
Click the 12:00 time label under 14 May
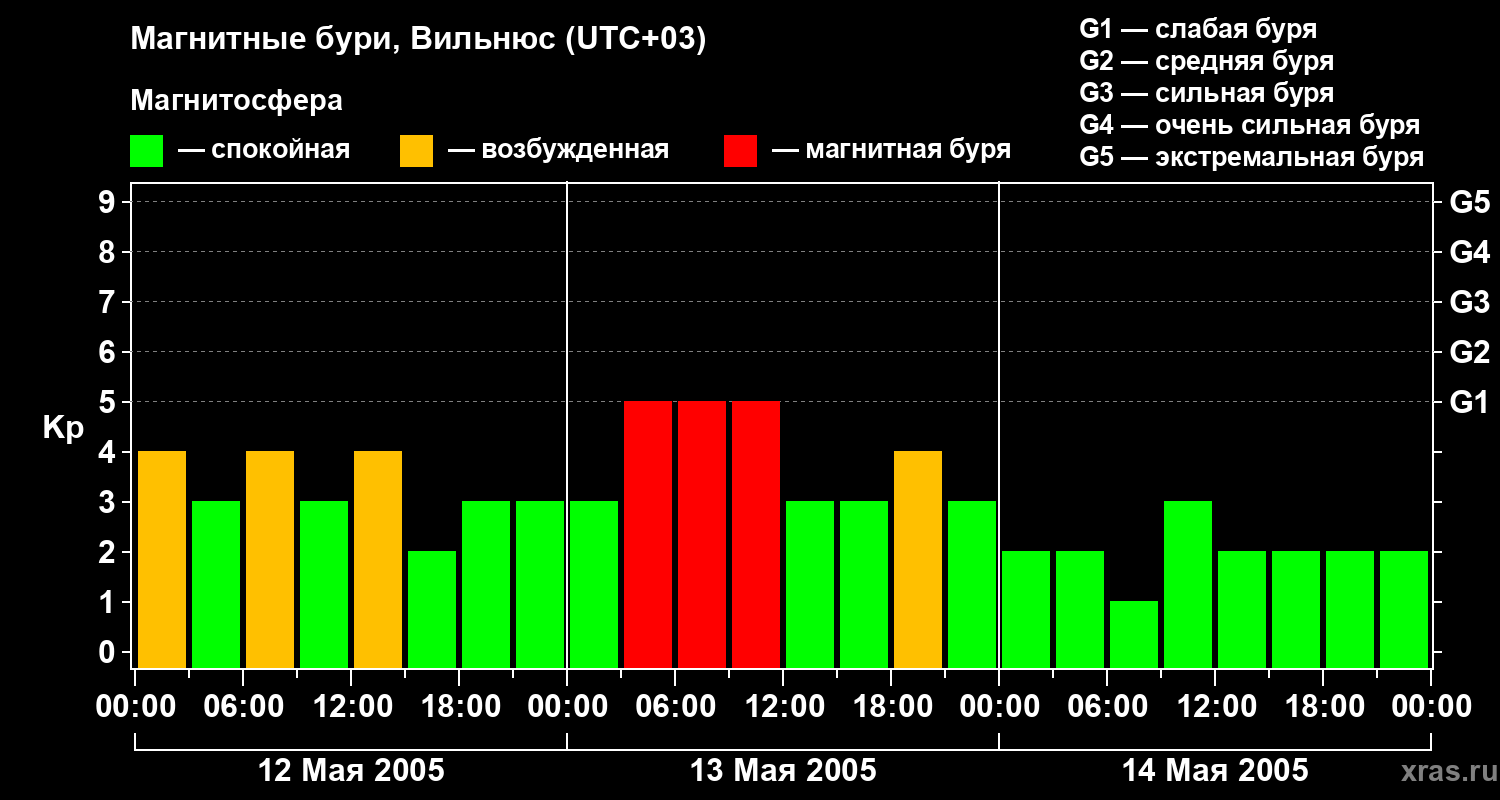click(1215, 707)
